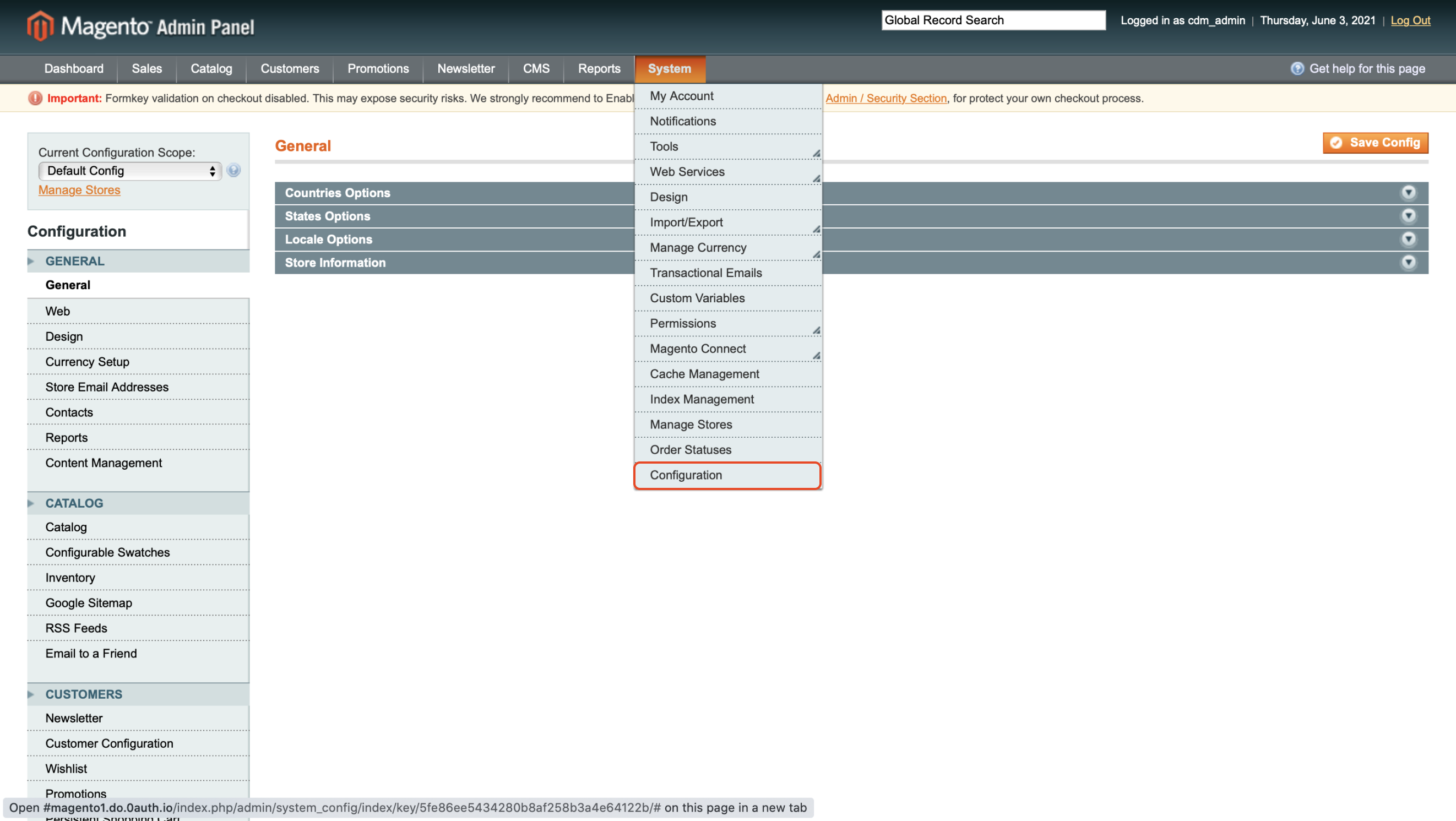Open the Promotions top menu
The height and width of the screenshot is (821, 1456).
tap(378, 68)
